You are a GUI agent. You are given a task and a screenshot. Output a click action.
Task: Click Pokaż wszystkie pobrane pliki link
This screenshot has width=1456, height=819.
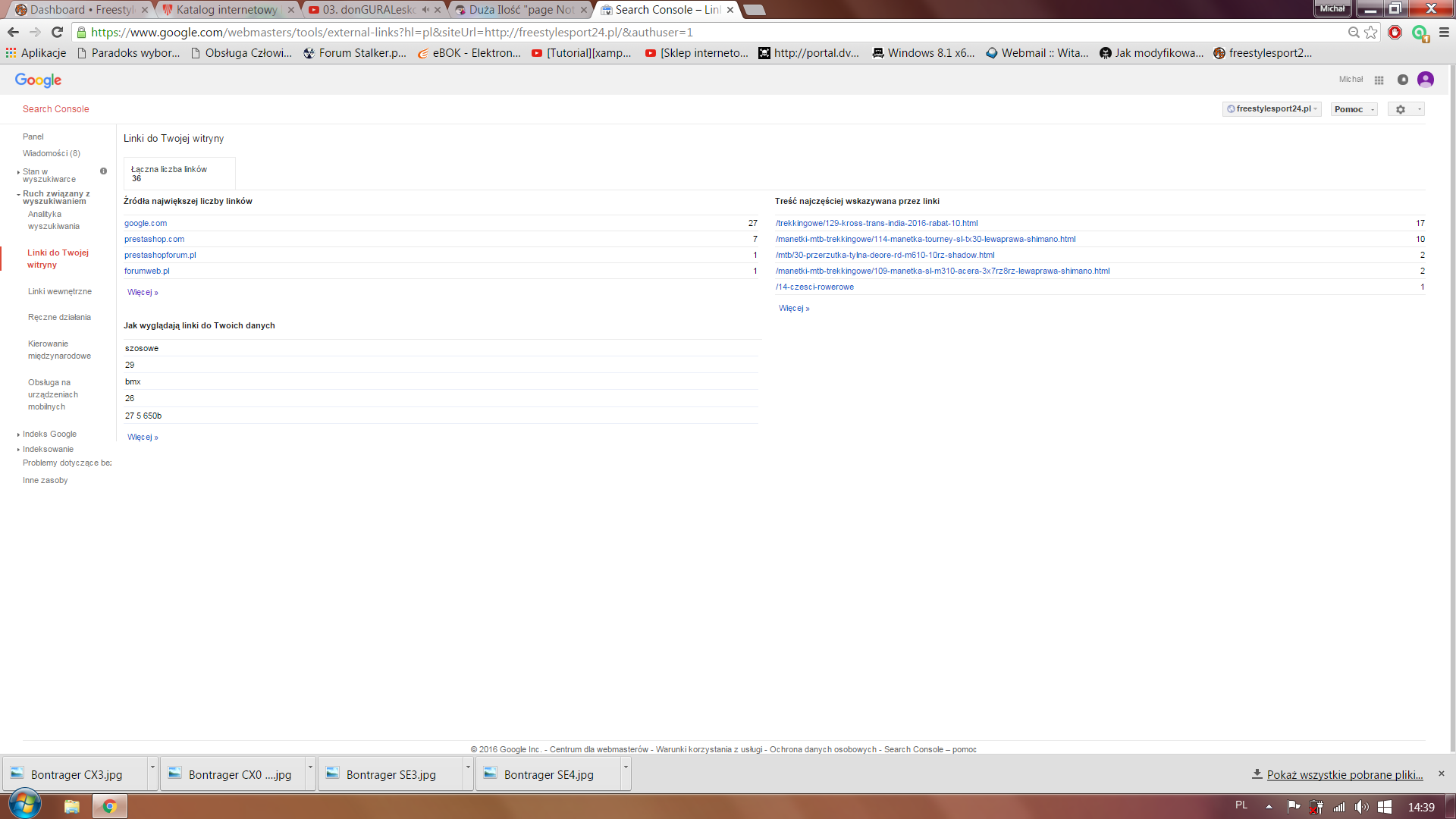coord(1344,774)
